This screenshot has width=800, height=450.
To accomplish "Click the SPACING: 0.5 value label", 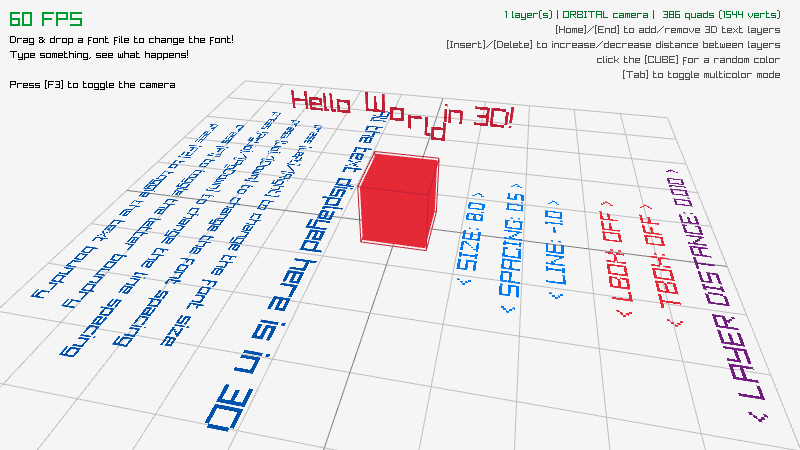I will (514, 246).
